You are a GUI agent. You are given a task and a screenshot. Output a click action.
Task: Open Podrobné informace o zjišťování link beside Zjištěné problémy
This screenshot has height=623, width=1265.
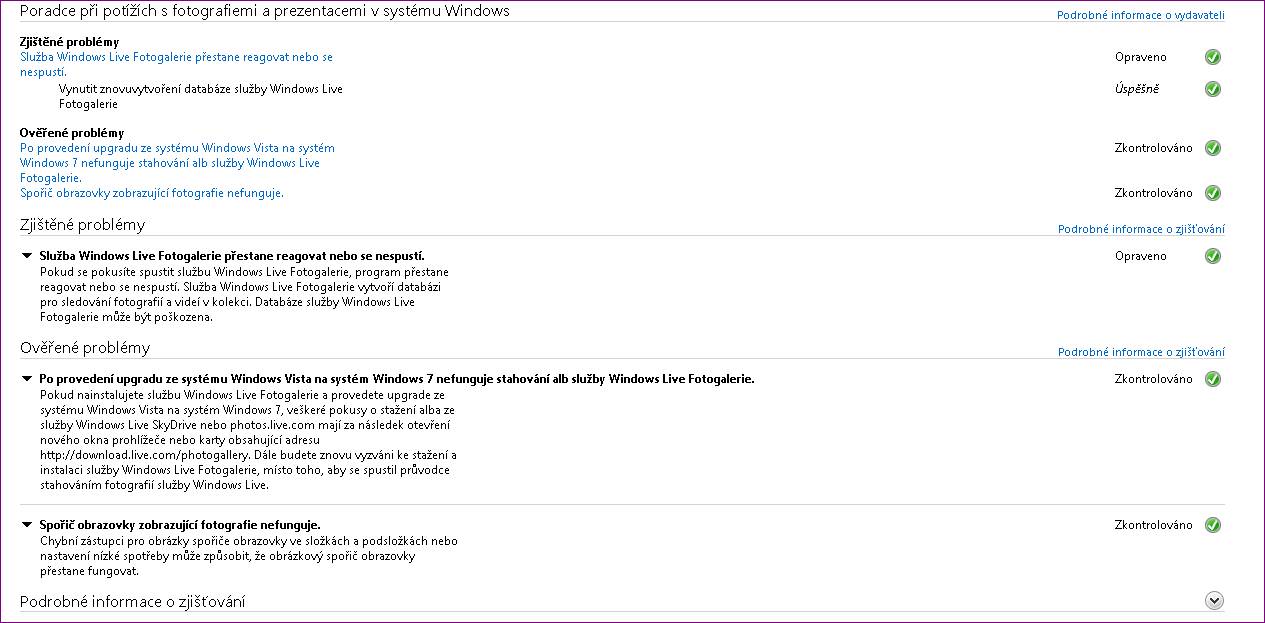pos(1141,229)
